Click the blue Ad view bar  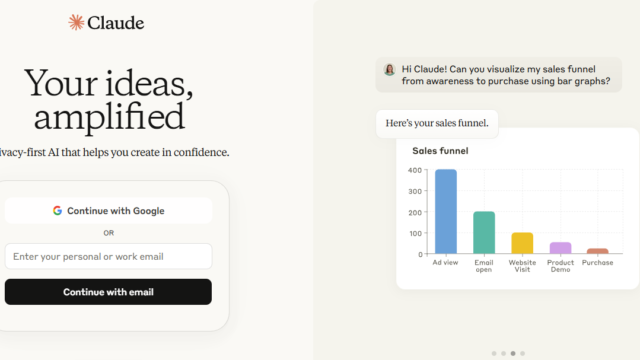tap(446, 211)
